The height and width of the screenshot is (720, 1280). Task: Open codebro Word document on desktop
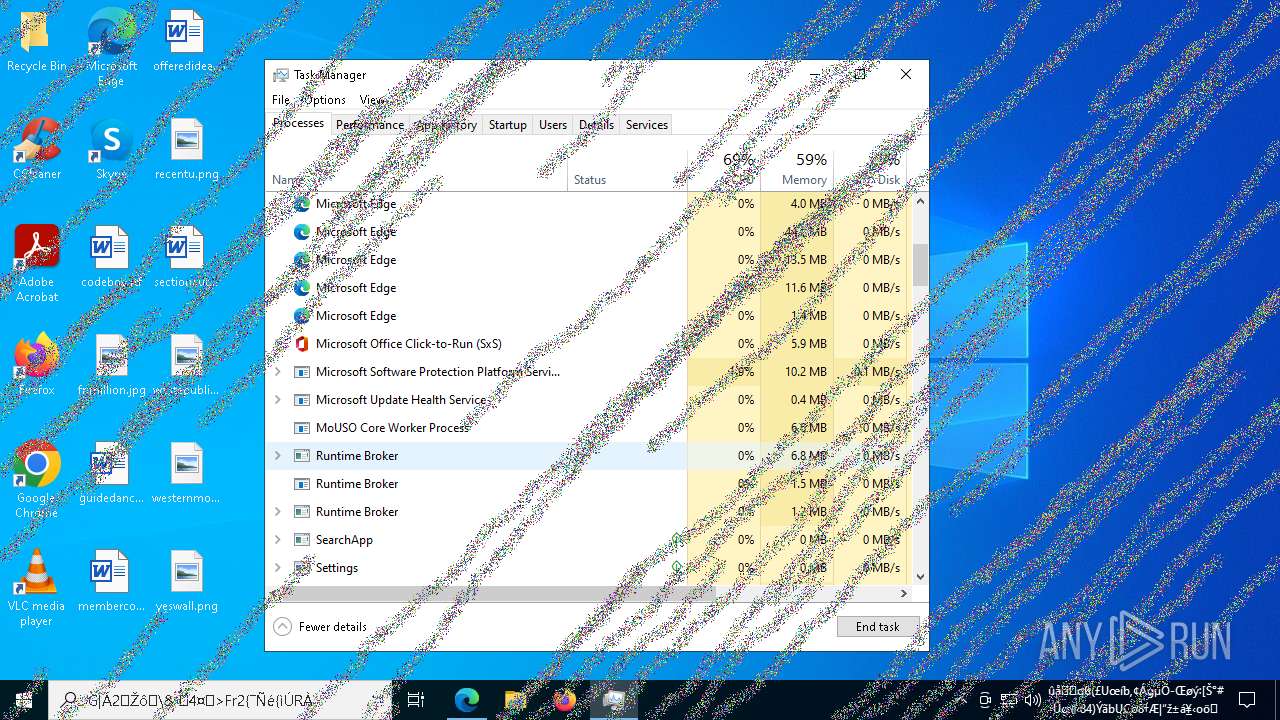111,258
